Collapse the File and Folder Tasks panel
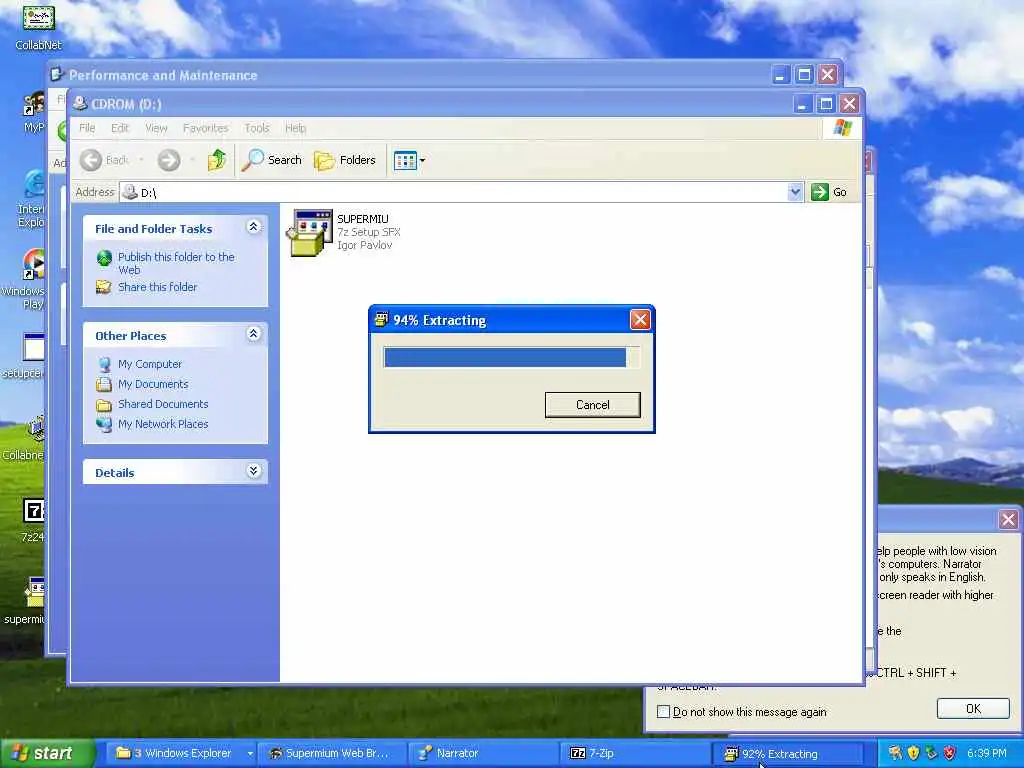 (x=253, y=227)
